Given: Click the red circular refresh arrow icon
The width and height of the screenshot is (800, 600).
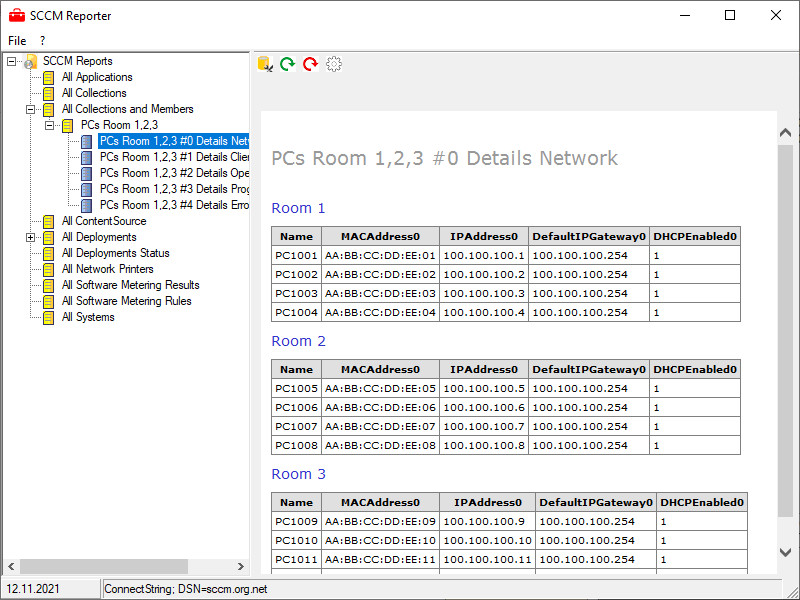Looking at the screenshot, I should pos(311,64).
